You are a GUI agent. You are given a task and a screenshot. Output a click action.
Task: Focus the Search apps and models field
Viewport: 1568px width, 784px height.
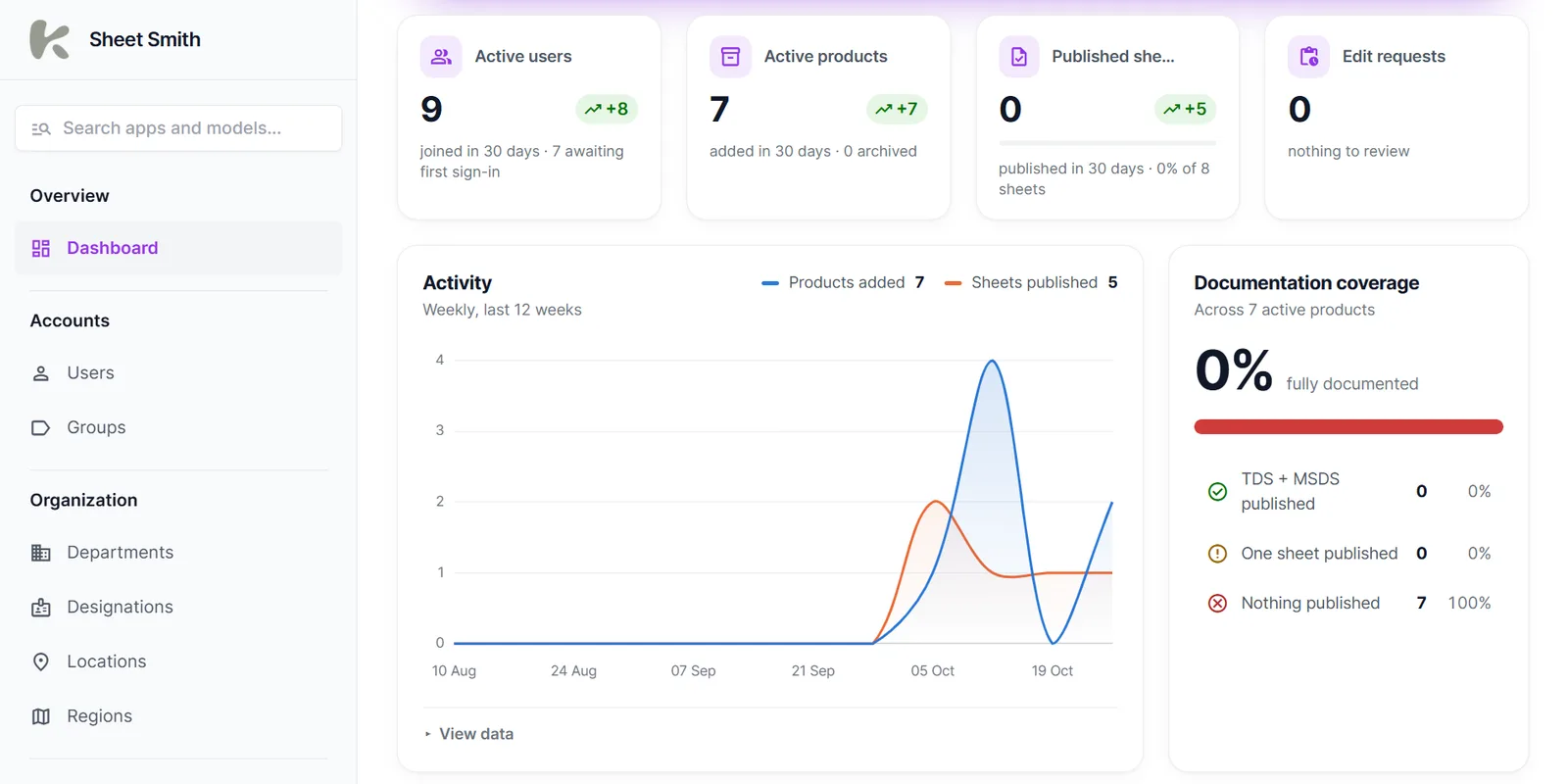pos(178,128)
